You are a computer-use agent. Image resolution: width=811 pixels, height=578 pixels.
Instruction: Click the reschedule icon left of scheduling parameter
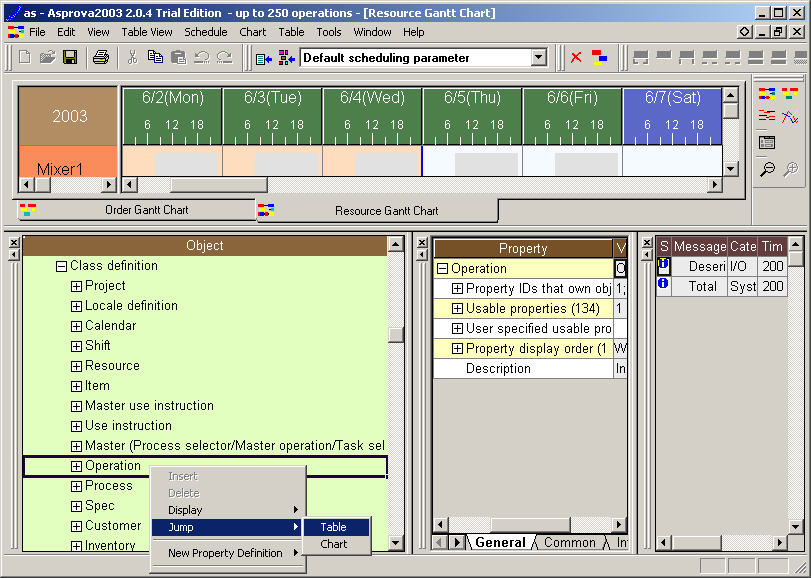264,58
